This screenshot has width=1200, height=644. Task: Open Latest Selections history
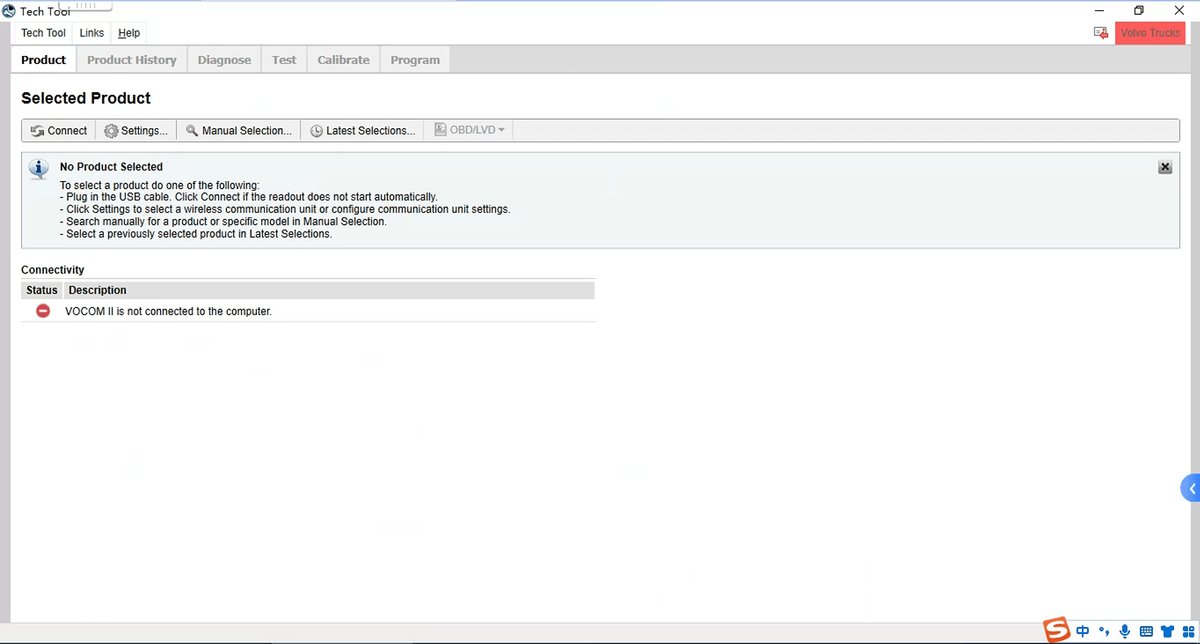(361, 131)
